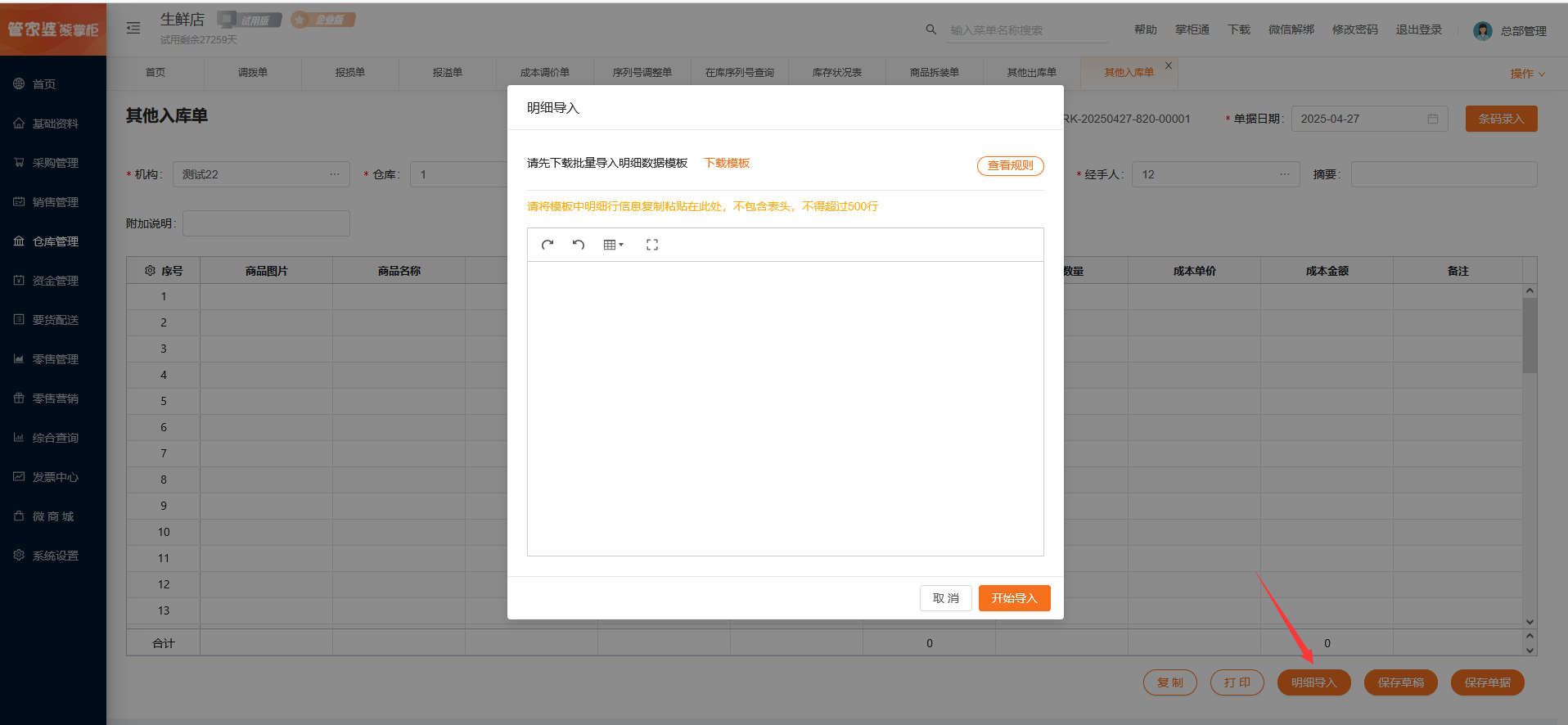Image resolution: width=1568 pixels, height=725 pixels.
Task: Click inside the import paste text area
Action: (x=786, y=408)
